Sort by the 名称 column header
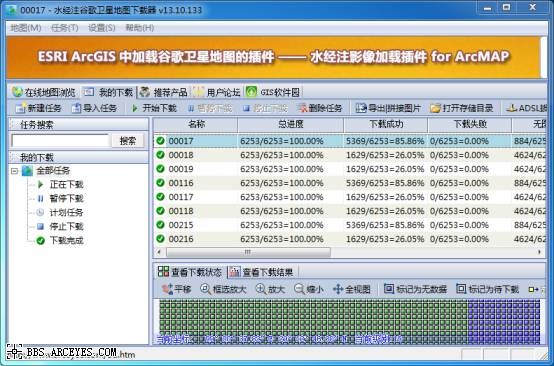Viewport: 554px width, 366px height. point(196,124)
